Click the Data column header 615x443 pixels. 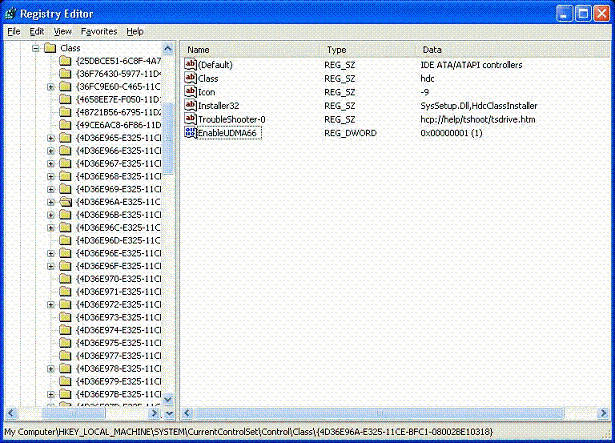tap(513, 50)
